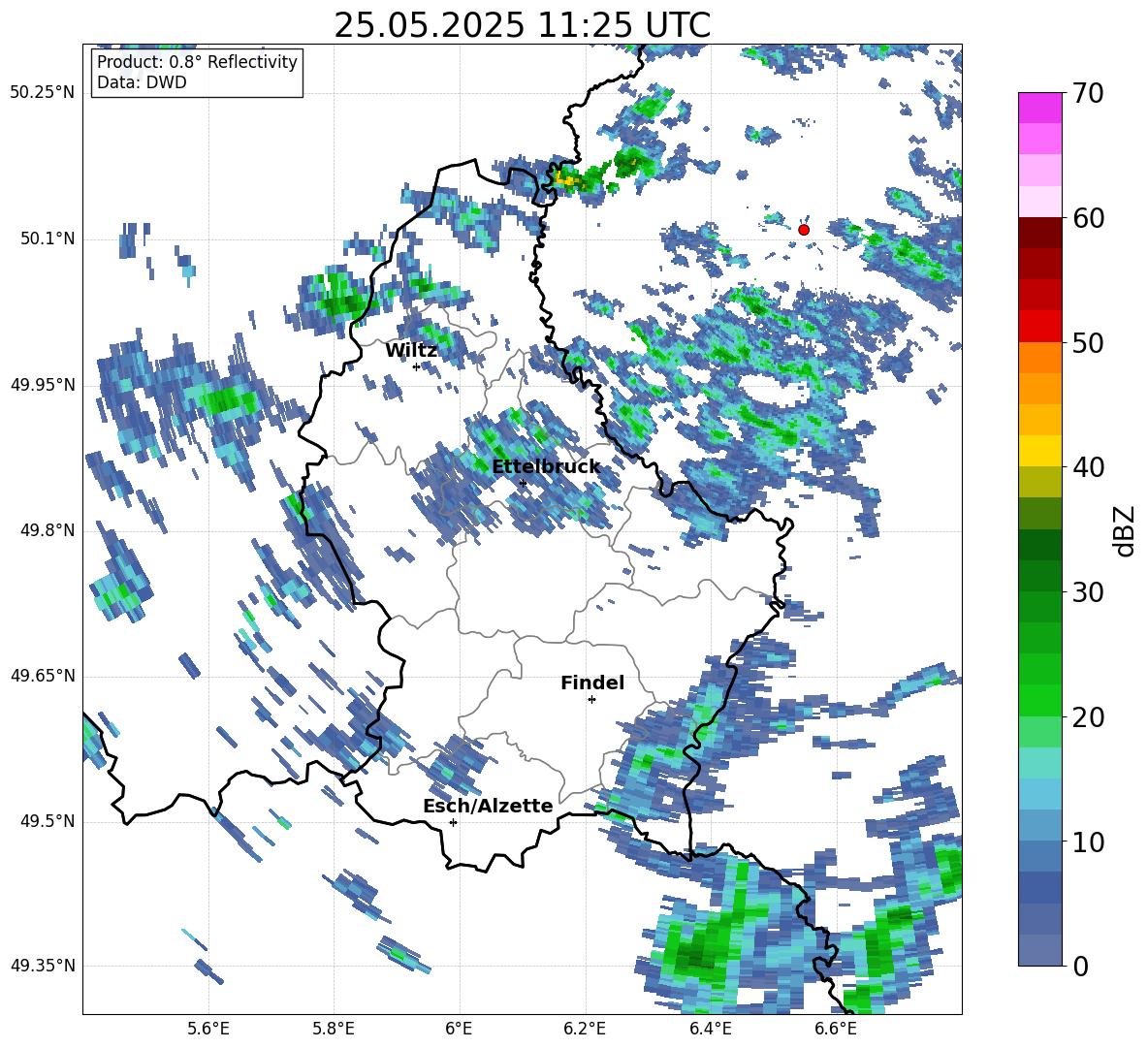This screenshot has width=1148, height=1048.
Task: Click the 49.5°N latitude label
Action: (48, 820)
